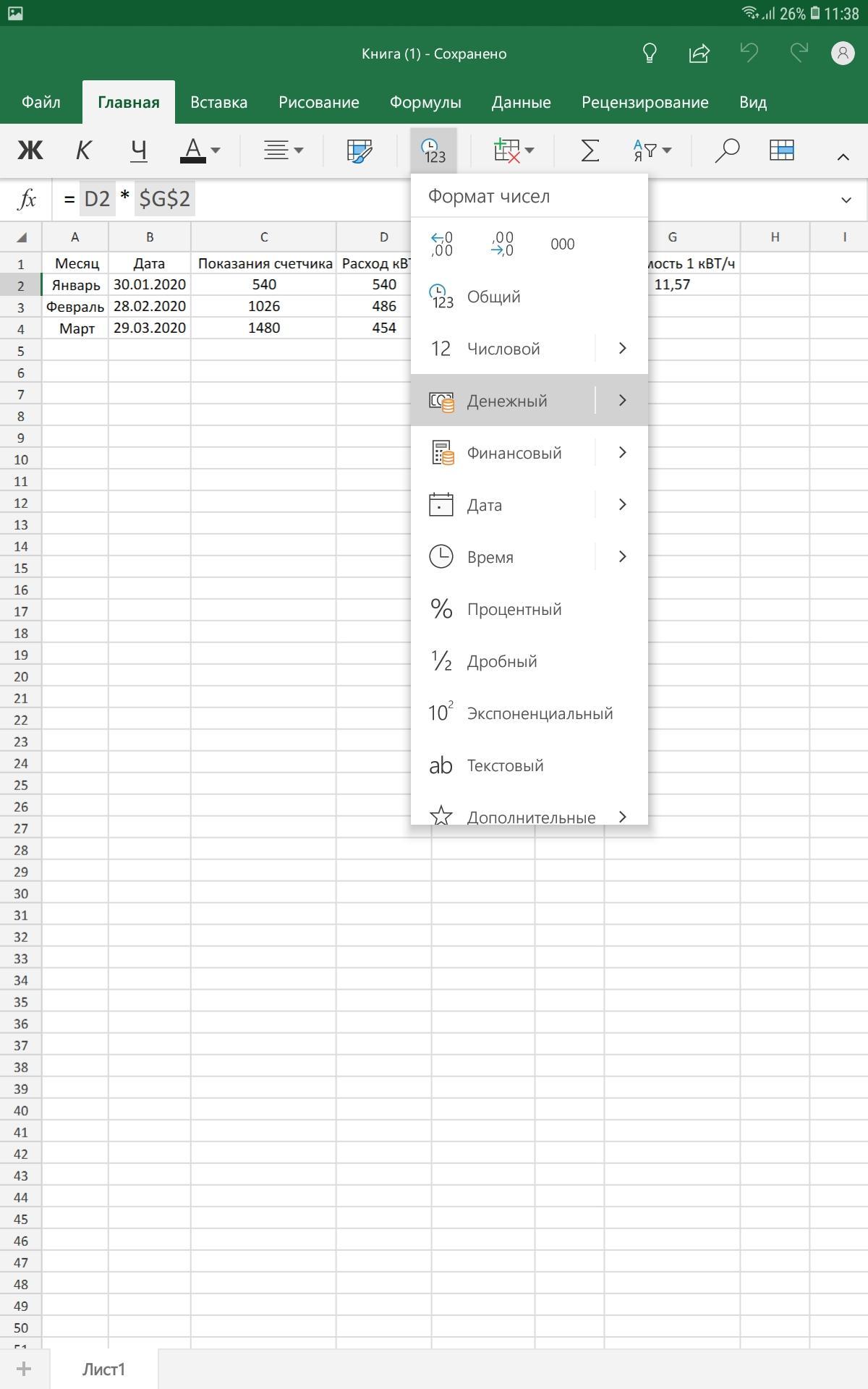Add a new sheet with plus
The image size is (868, 1389).
click(x=24, y=1369)
